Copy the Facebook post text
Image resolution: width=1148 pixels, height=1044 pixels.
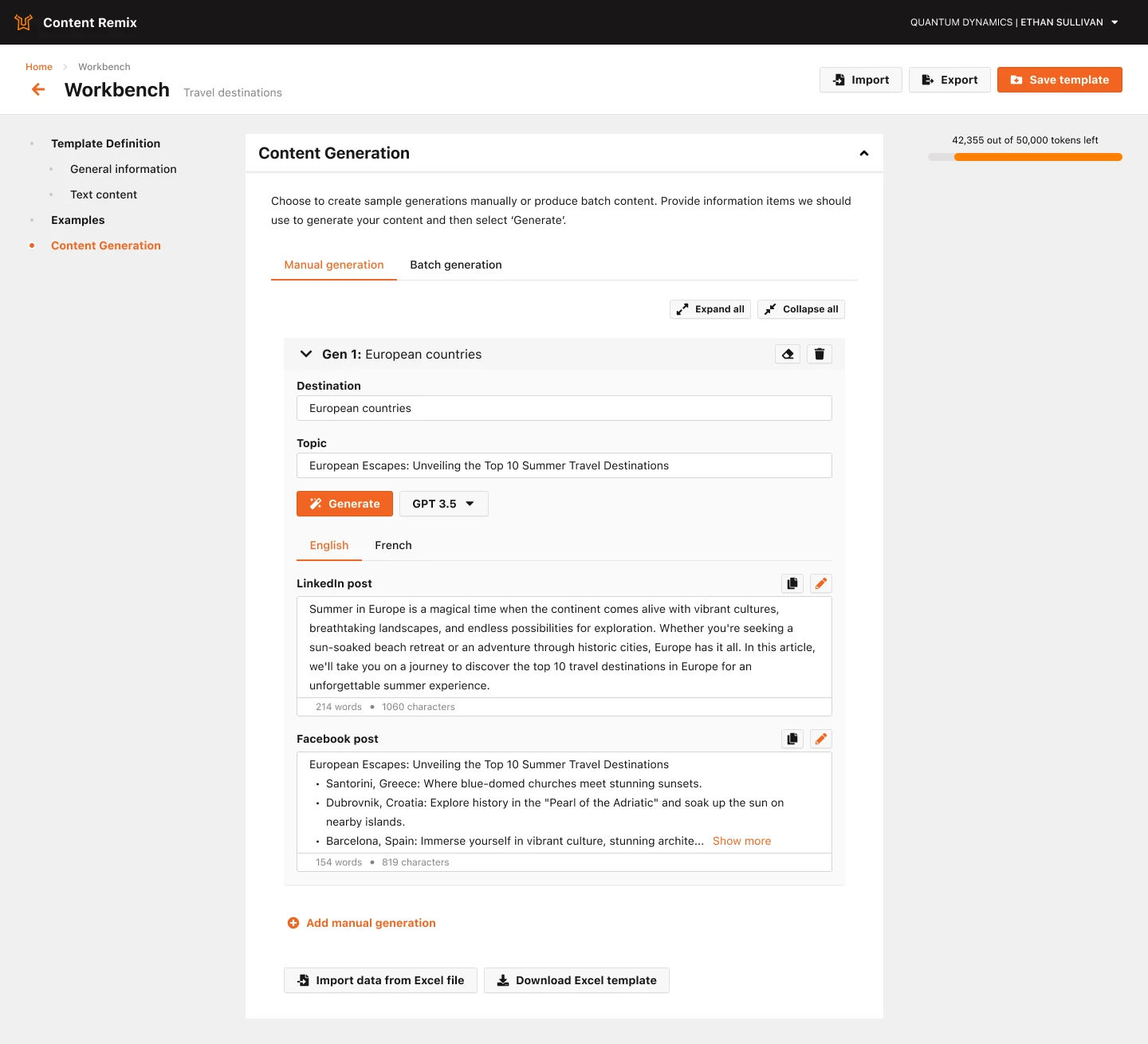pyautogui.click(x=792, y=739)
